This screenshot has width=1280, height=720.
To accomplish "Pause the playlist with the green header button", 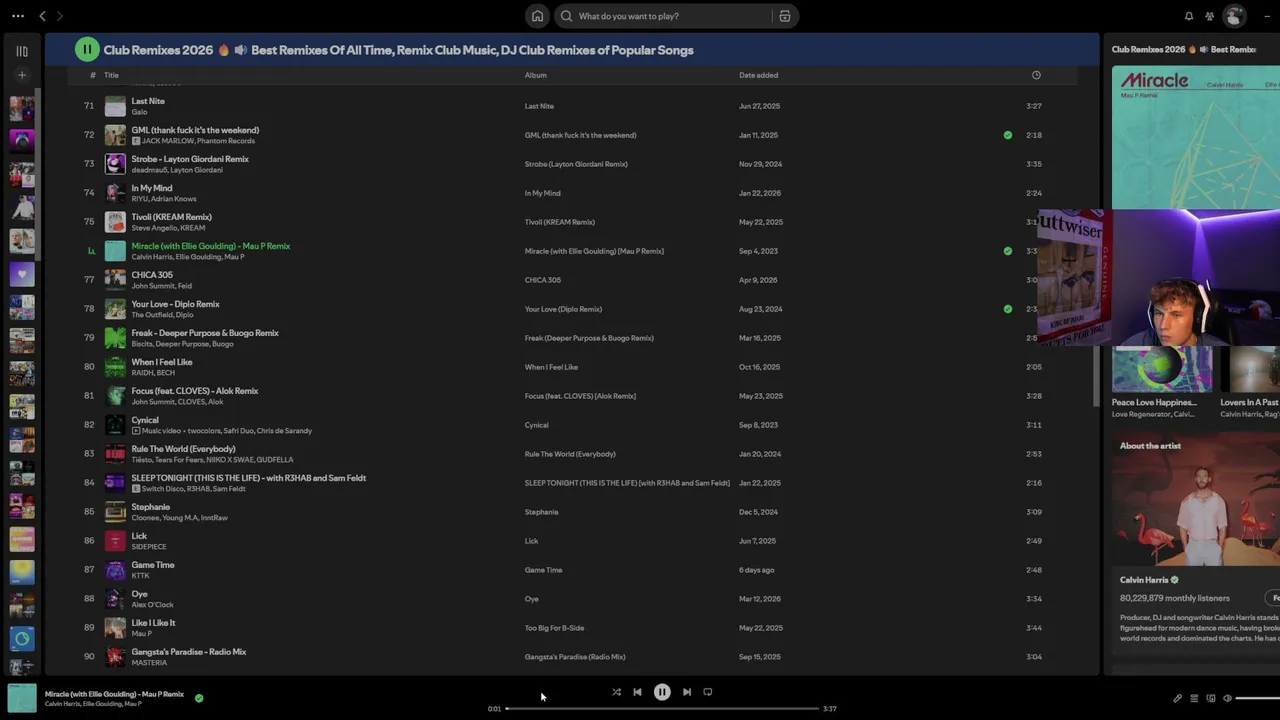I will click(87, 49).
